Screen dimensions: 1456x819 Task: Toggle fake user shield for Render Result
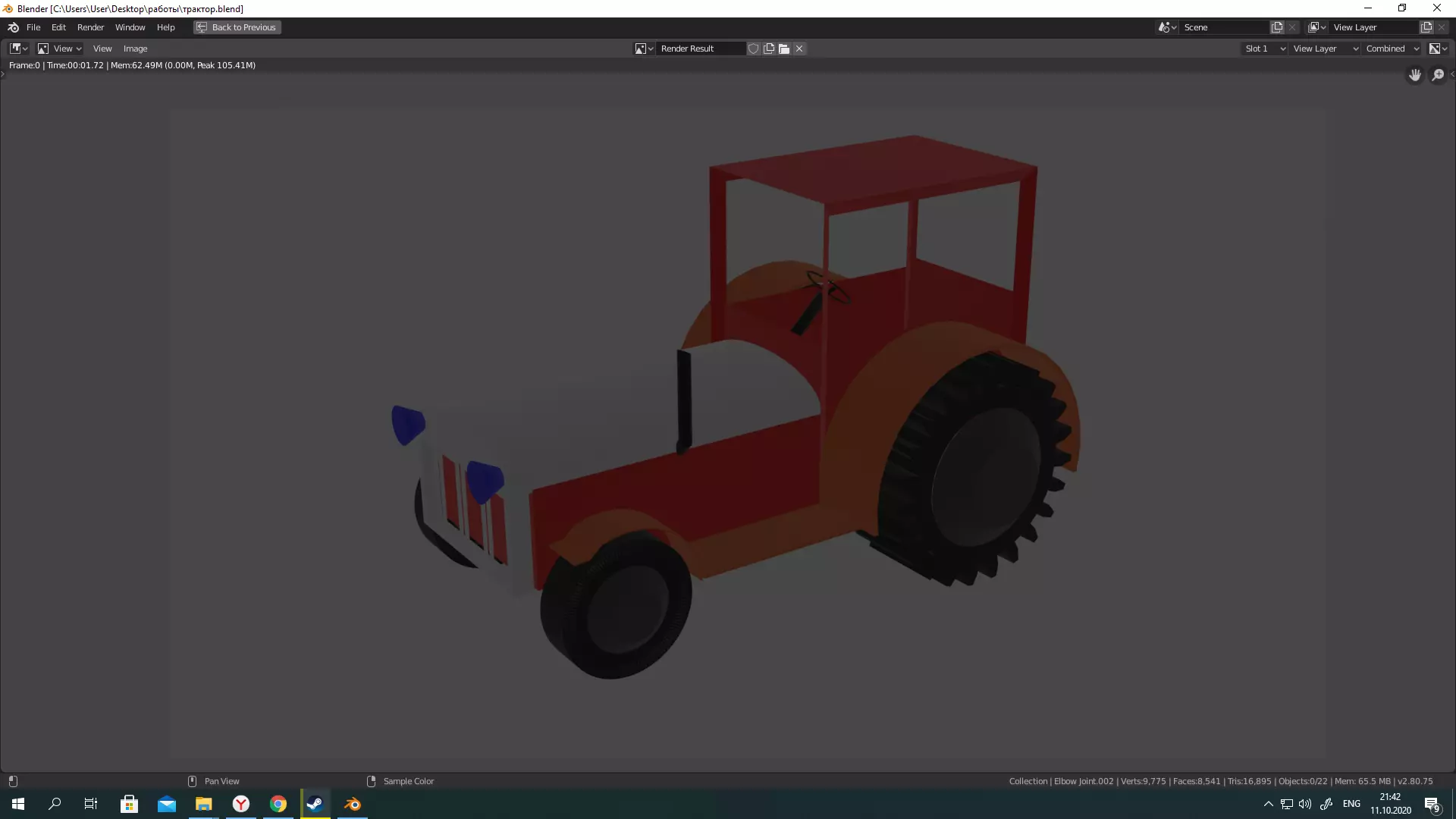[753, 49]
